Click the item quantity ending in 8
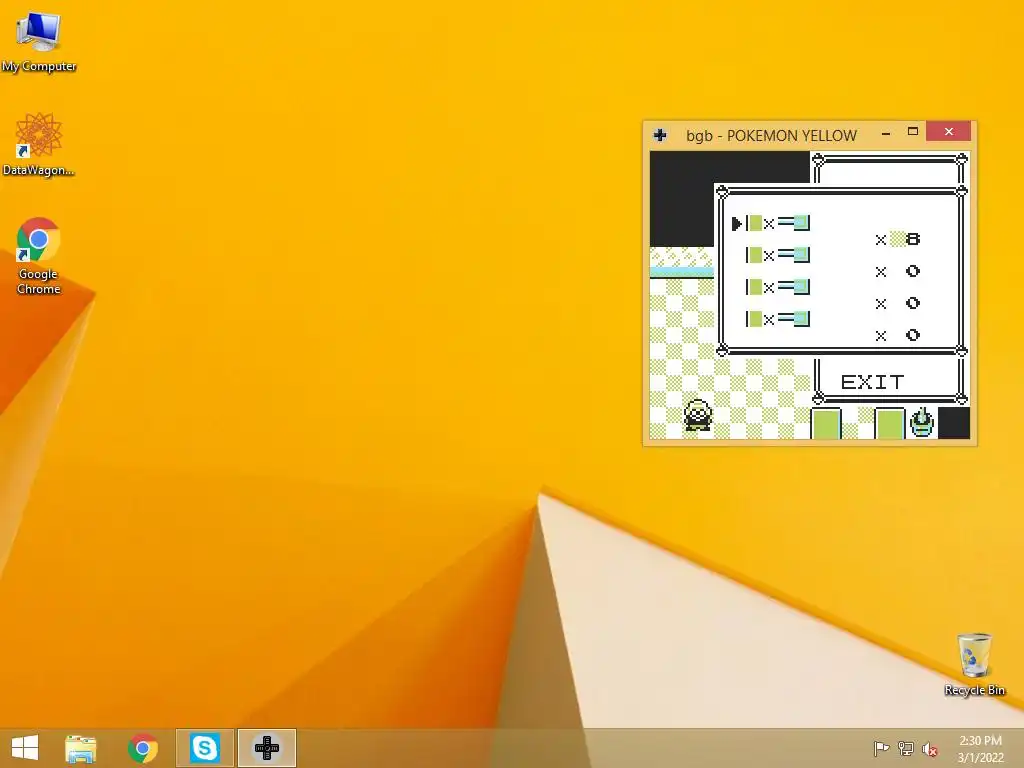 (898, 239)
